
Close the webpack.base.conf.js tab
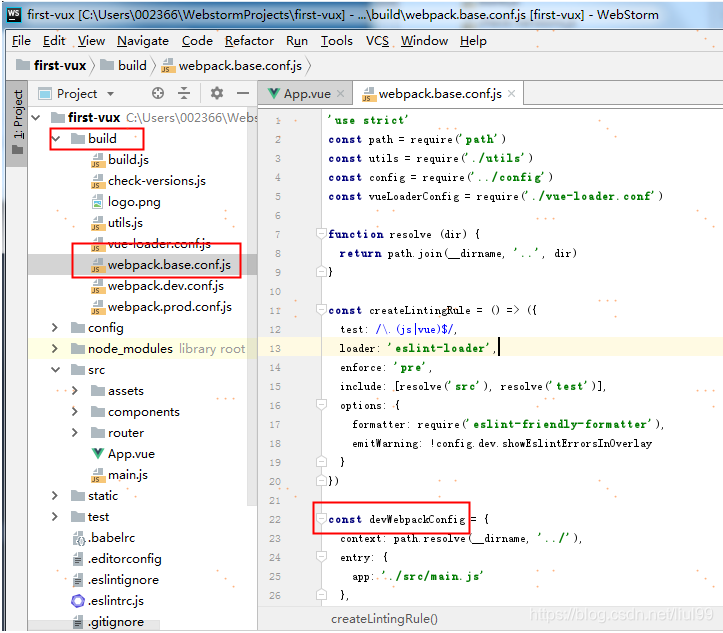coord(511,94)
